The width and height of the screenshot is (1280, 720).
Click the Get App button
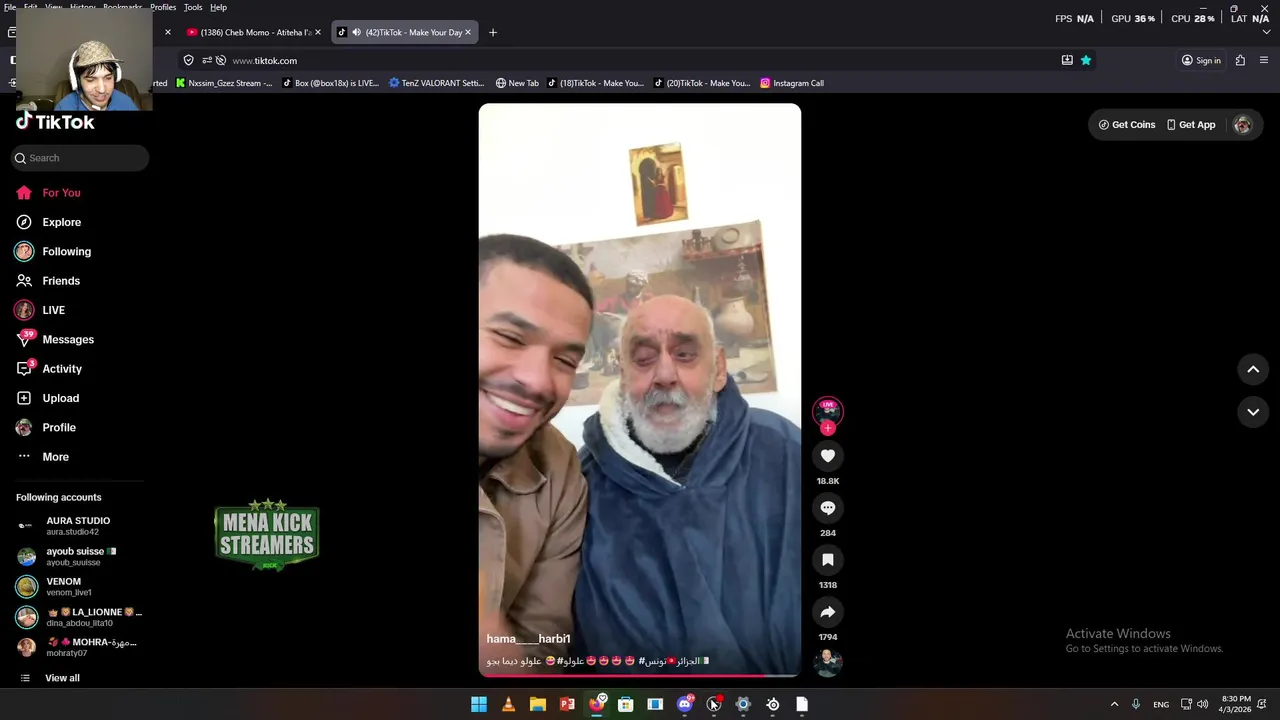(x=1191, y=125)
